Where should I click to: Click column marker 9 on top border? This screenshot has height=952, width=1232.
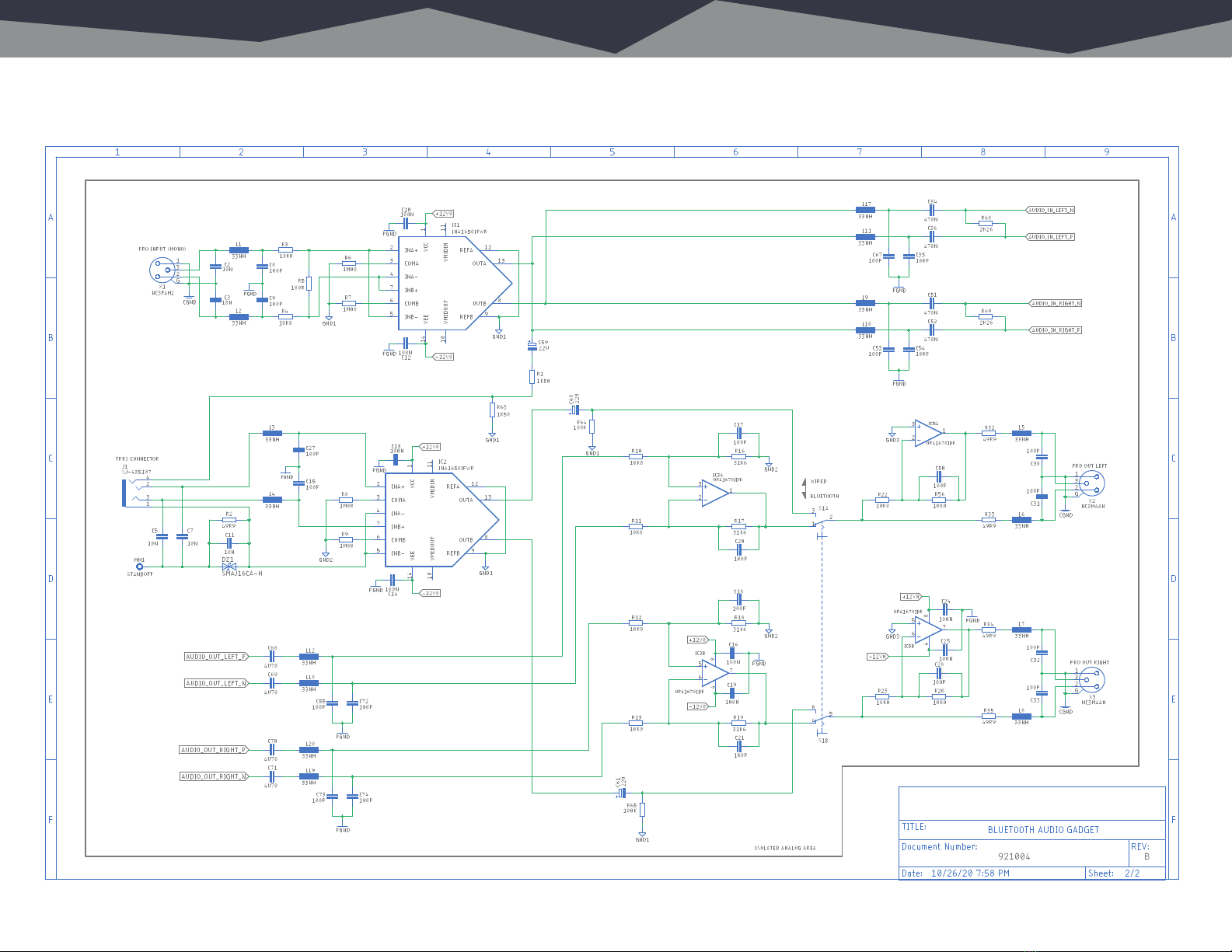(1107, 152)
